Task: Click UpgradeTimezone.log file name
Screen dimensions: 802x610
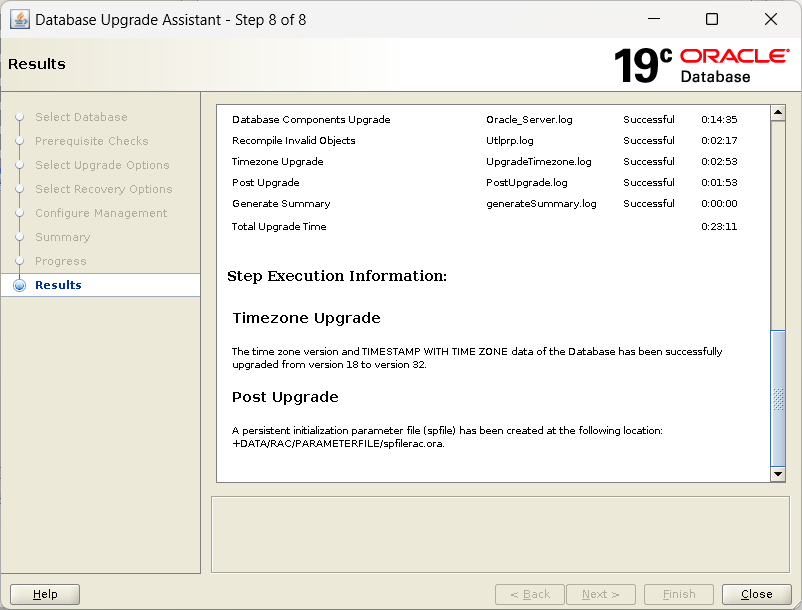Action: [x=539, y=161]
